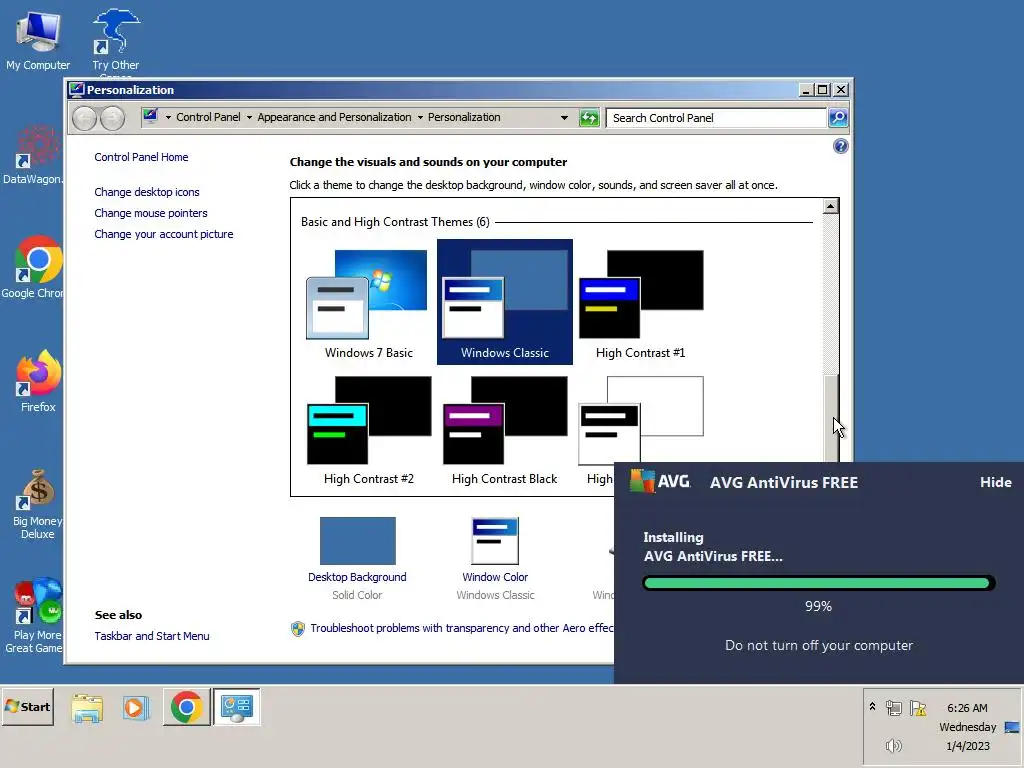The width and height of the screenshot is (1024, 768).
Task: Click the Personalization control panel taskbar button
Action: 236,707
